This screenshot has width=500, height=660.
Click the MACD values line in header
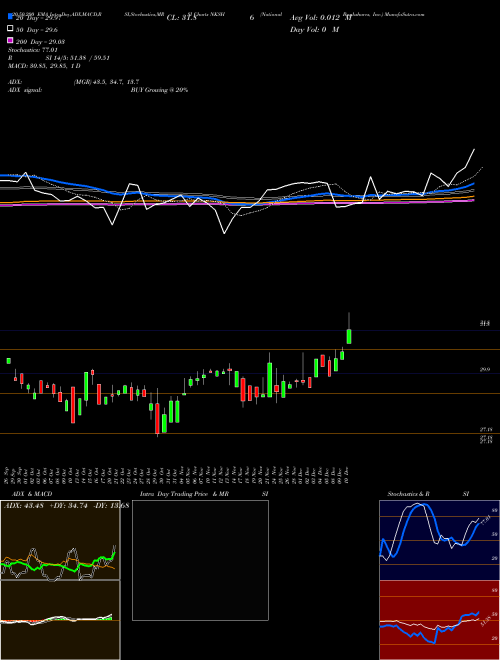44,66
